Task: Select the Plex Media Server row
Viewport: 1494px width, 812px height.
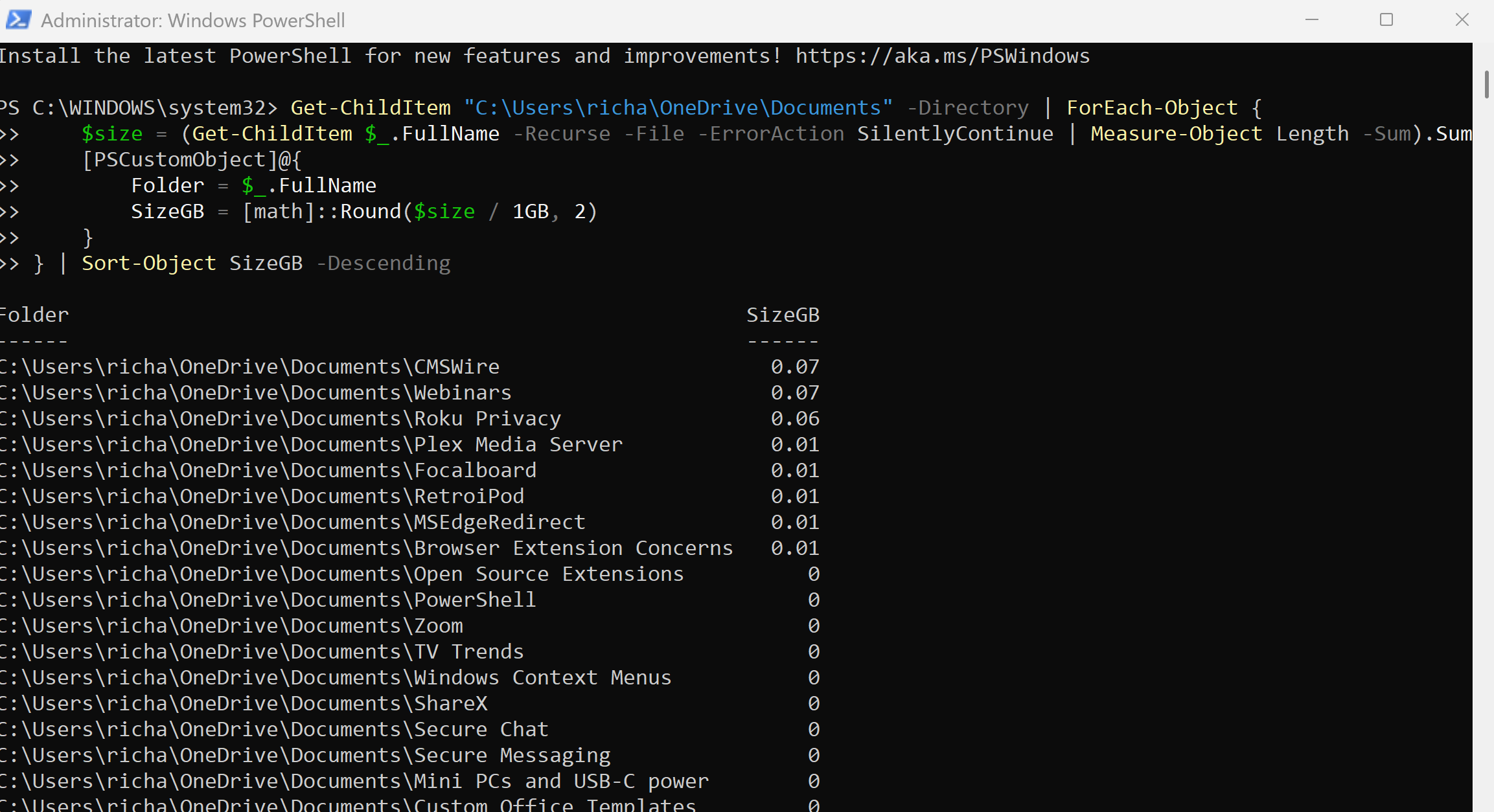Action: point(410,445)
